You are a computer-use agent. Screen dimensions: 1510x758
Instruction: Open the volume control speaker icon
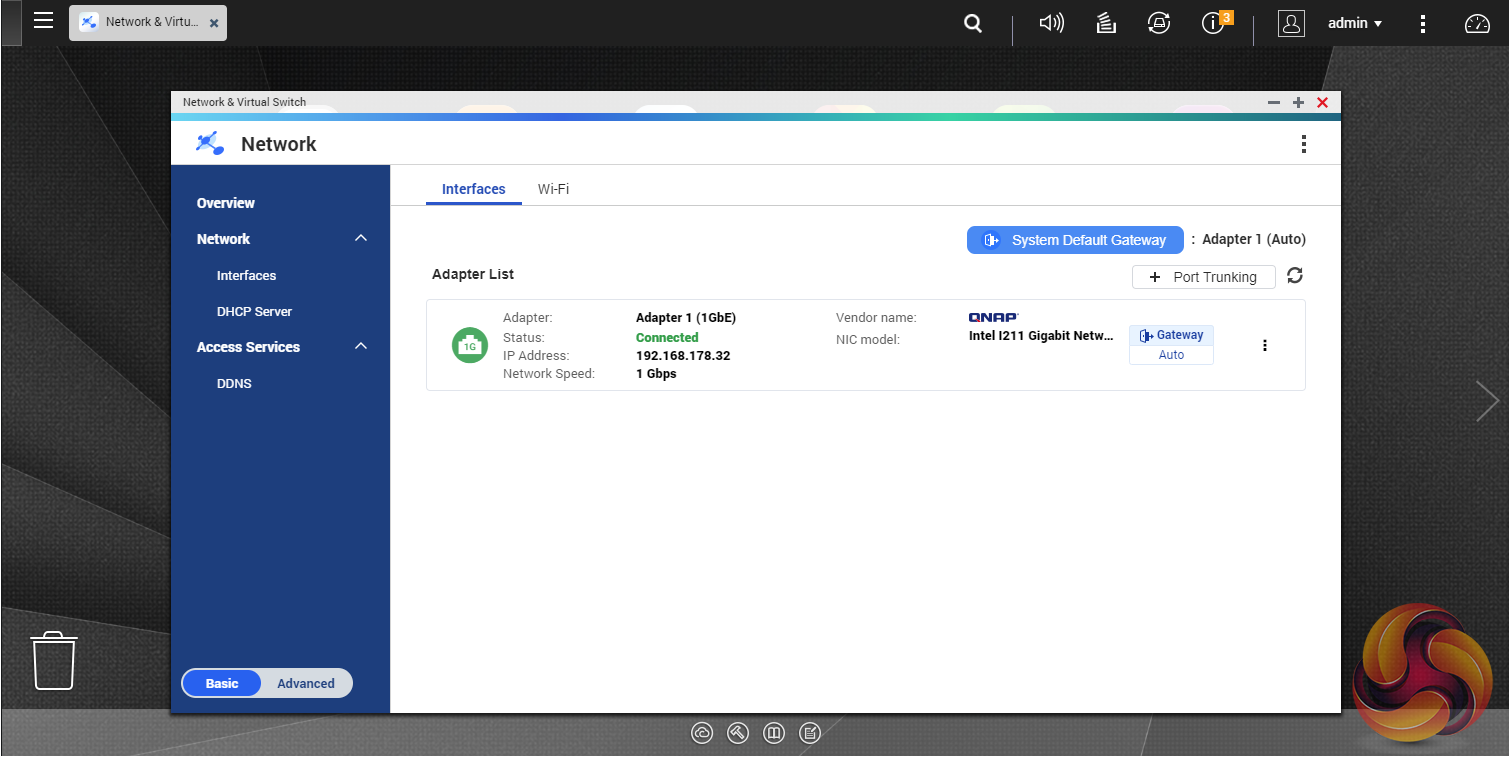(x=1051, y=23)
